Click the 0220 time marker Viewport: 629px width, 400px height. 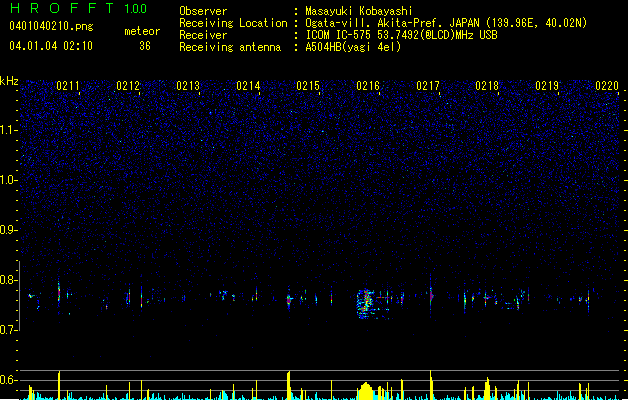[607, 85]
